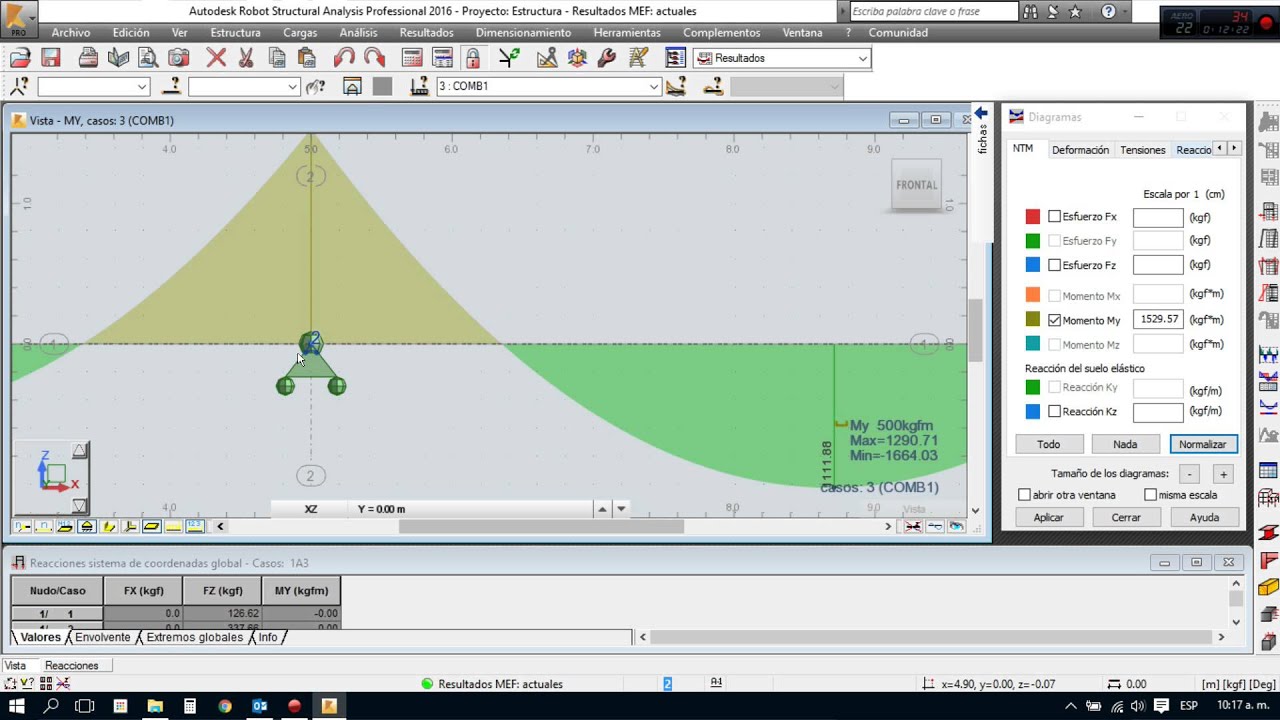Click the olive Momento My color swatch

click(1032, 320)
